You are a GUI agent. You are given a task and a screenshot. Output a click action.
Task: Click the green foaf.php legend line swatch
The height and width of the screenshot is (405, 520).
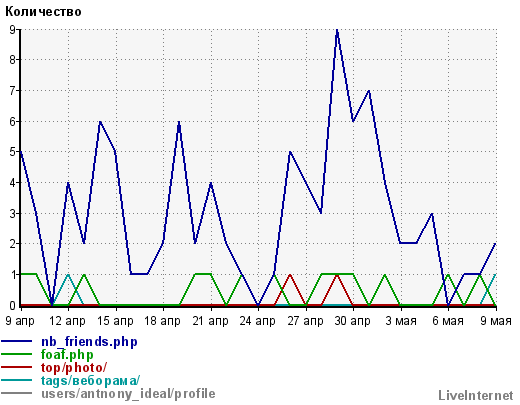pos(17,354)
